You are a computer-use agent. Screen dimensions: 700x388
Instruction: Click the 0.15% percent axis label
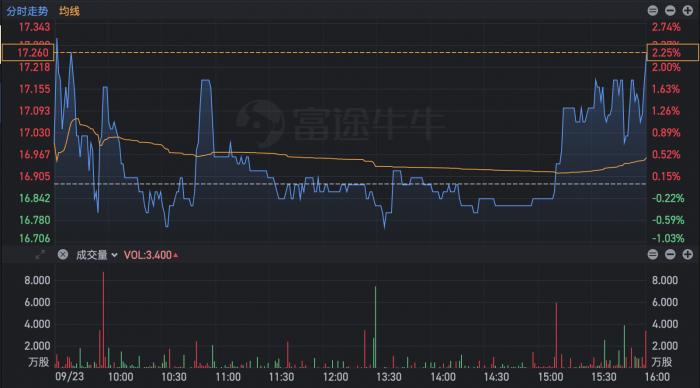pos(666,176)
